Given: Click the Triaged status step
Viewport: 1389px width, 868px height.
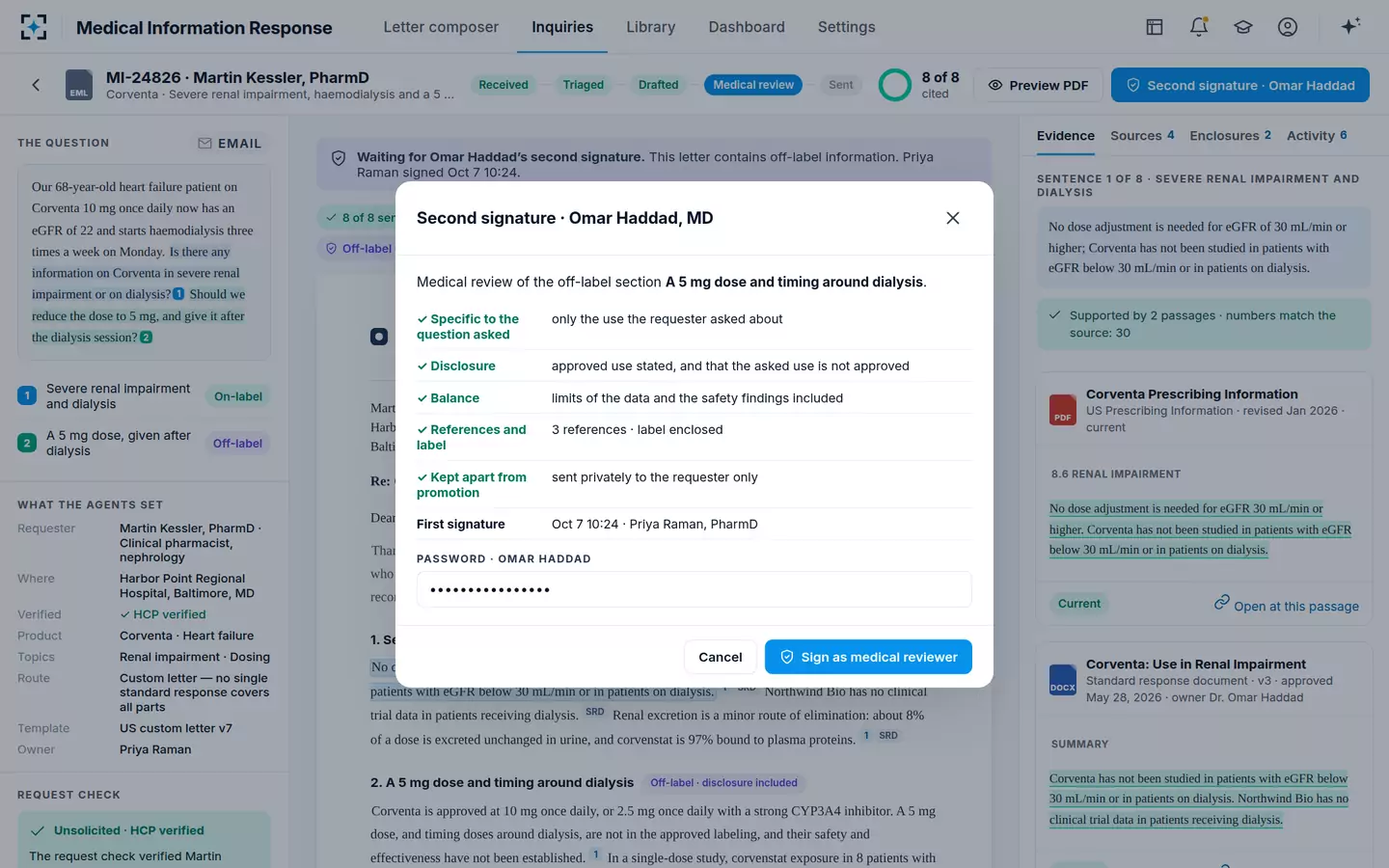Looking at the screenshot, I should [584, 85].
